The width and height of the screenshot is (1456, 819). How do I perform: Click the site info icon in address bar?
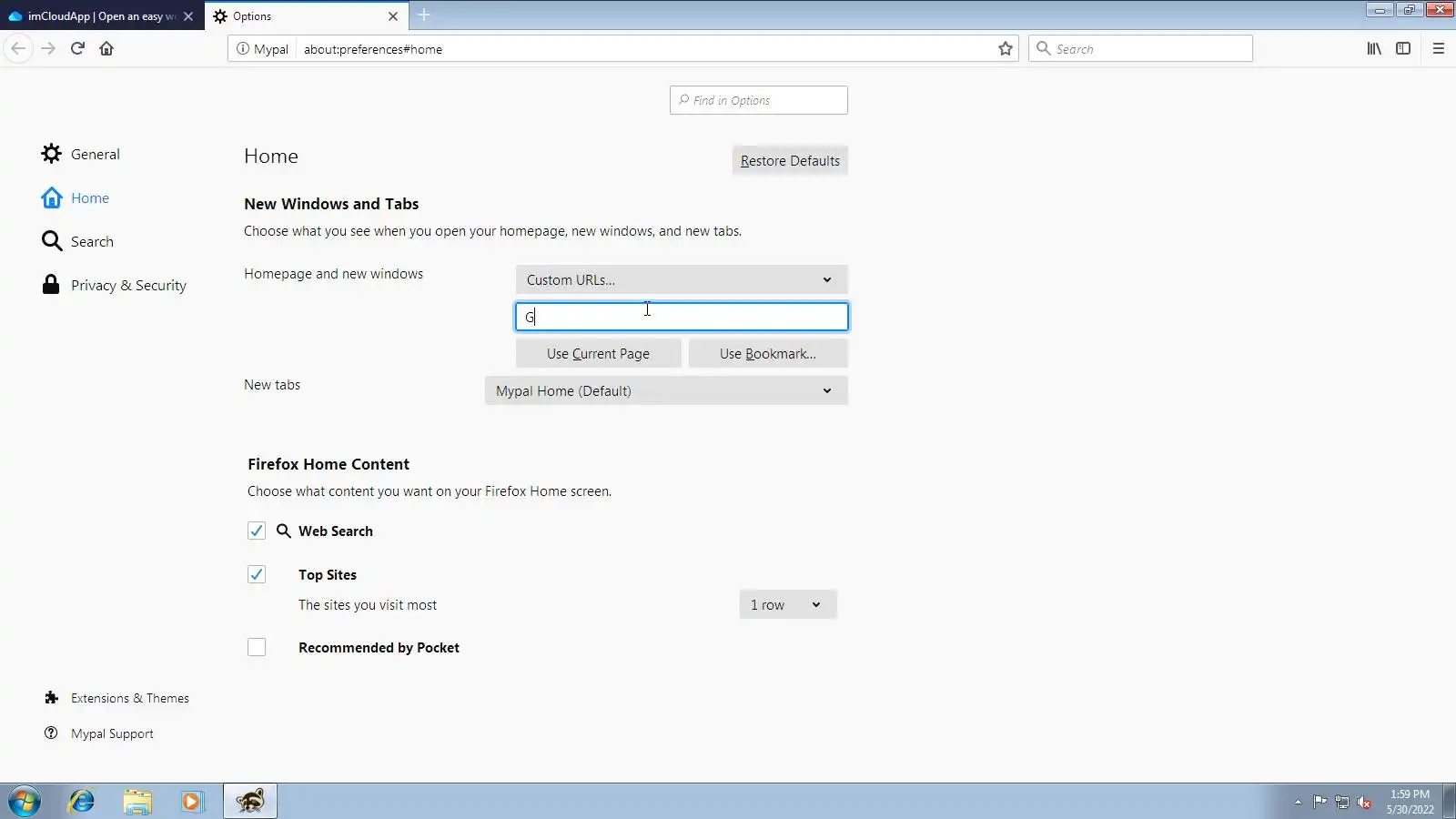[x=243, y=49]
